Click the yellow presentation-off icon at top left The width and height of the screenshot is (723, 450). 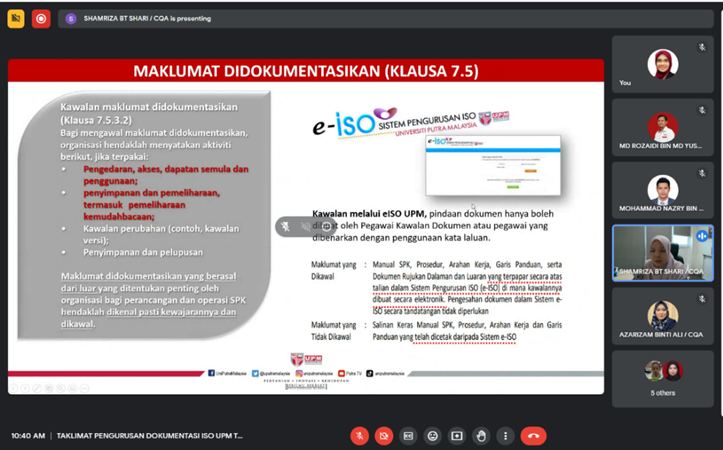pos(16,18)
